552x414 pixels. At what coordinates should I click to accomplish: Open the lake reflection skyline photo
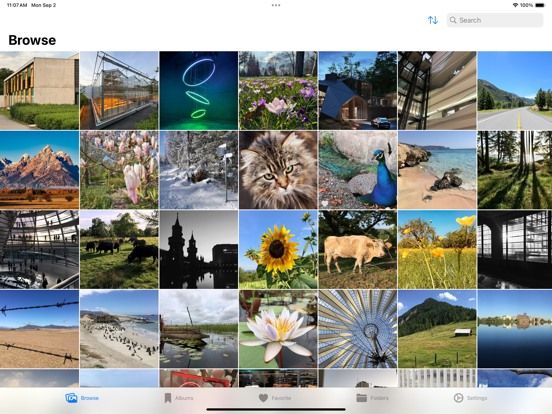(515, 329)
